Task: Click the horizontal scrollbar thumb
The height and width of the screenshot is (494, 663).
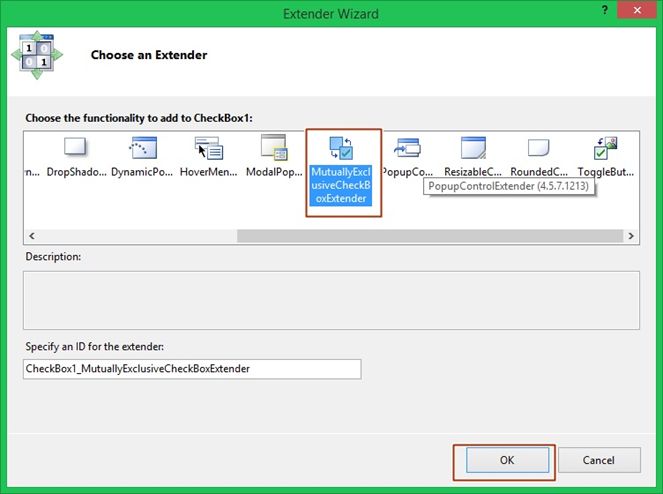Action: pos(430,236)
